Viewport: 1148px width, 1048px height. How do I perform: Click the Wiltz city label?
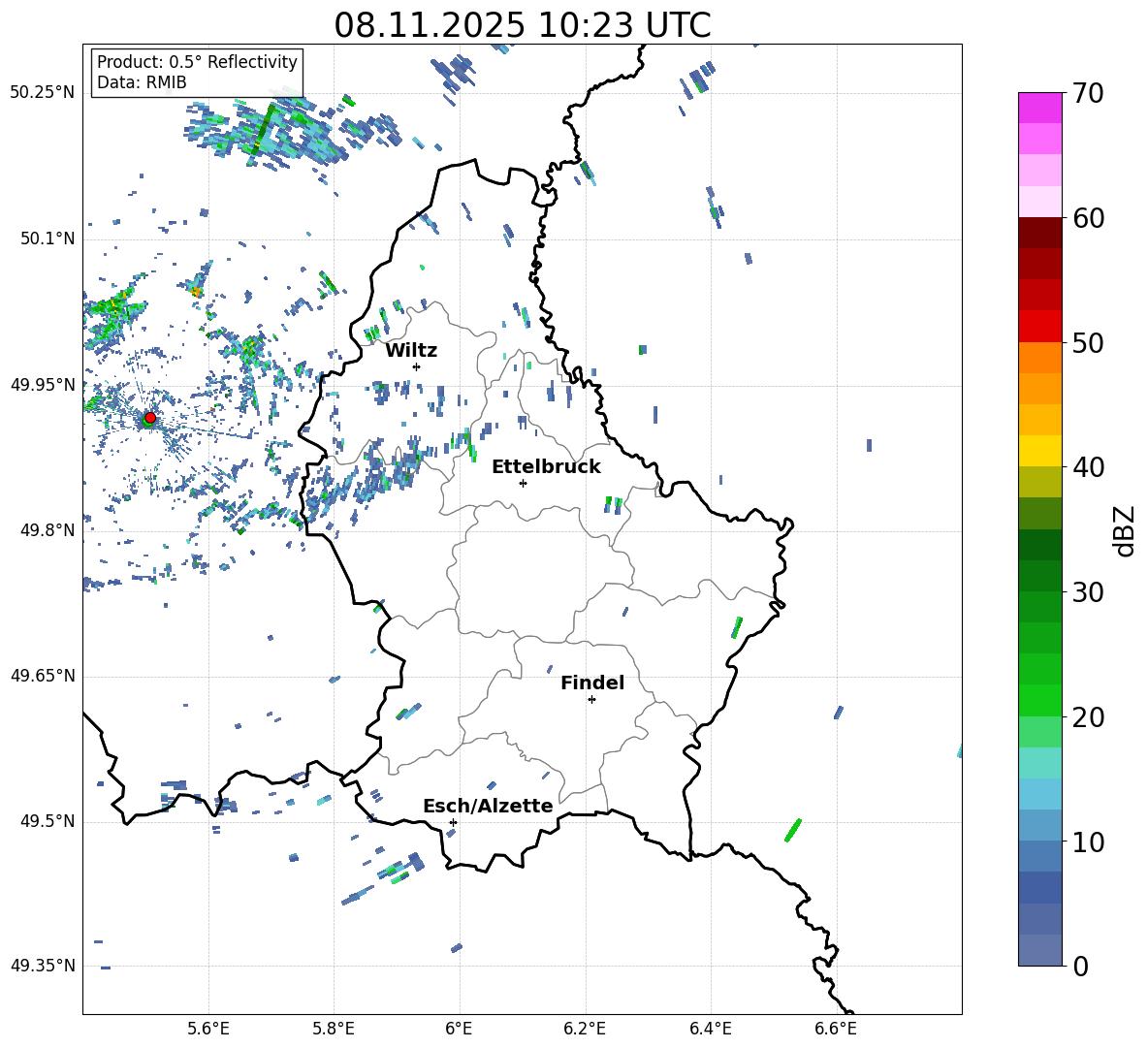(x=411, y=350)
